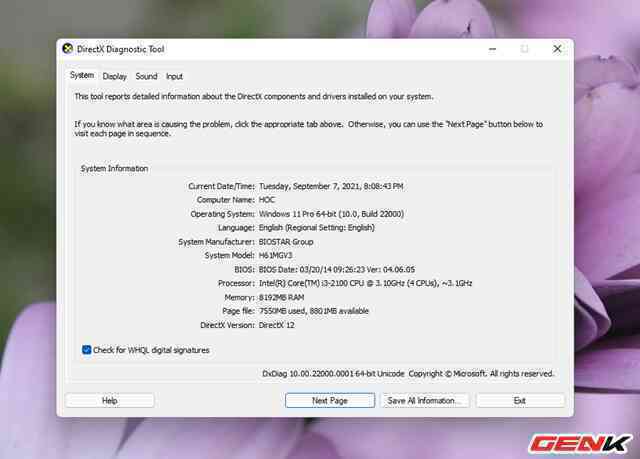Close the DirectX Diagnostic Tool window
The width and height of the screenshot is (640, 459).
pyautogui.click(x=557, y=49)
